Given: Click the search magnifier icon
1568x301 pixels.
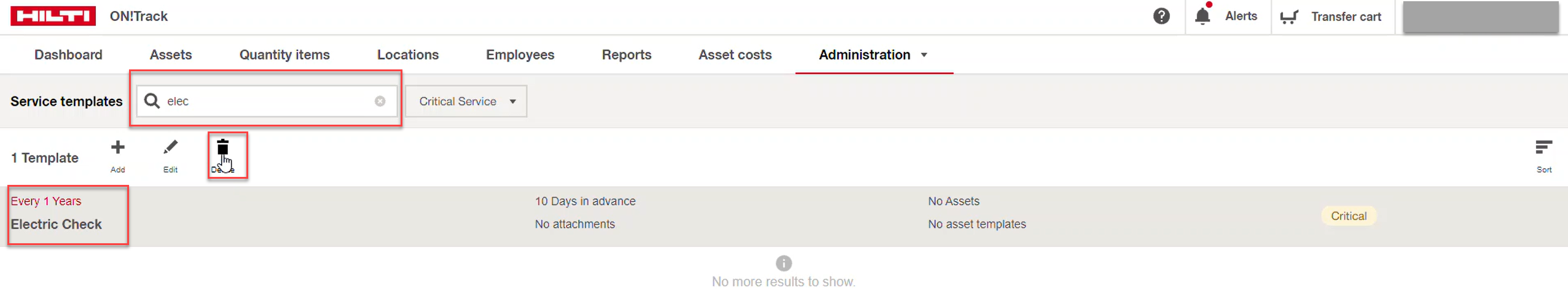Looking at the screenshot, I should pos(152,101).
